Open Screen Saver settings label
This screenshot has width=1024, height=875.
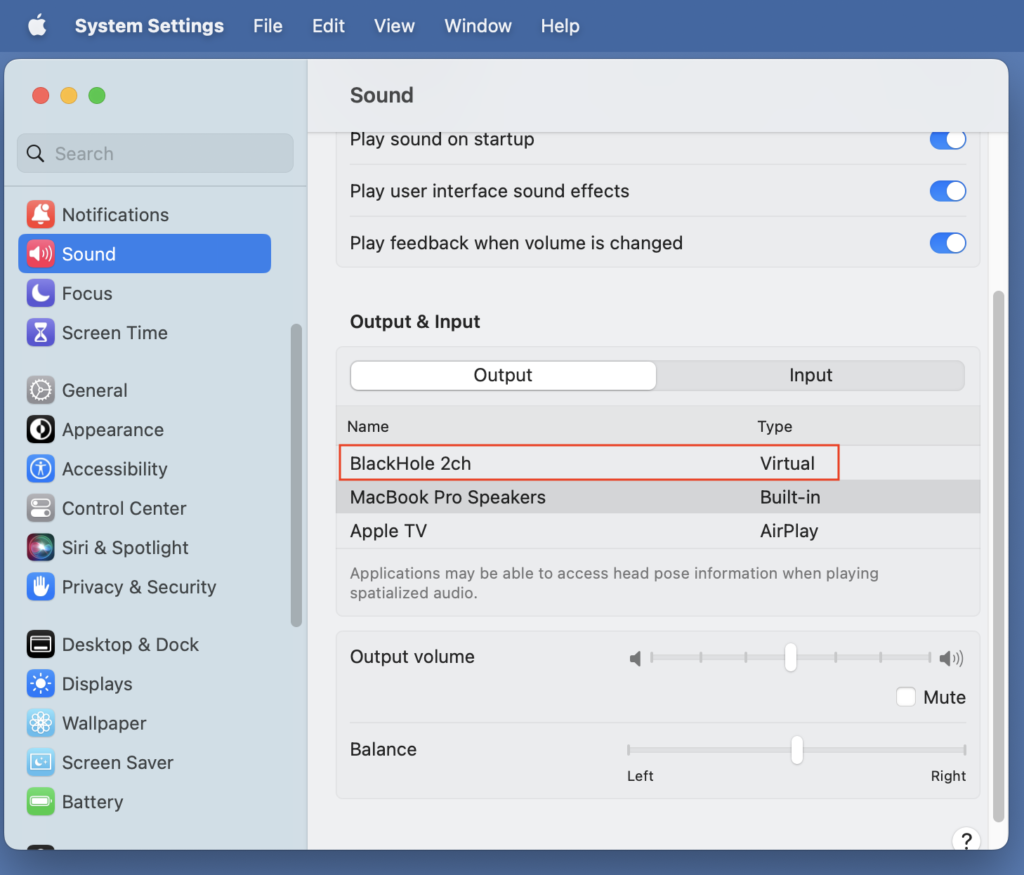pyautogui.click(x=118, y=762)
